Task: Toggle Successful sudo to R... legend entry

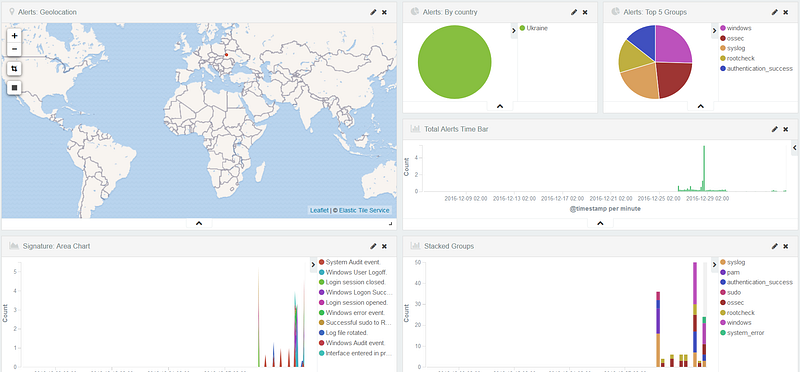Action: point(355,323)
